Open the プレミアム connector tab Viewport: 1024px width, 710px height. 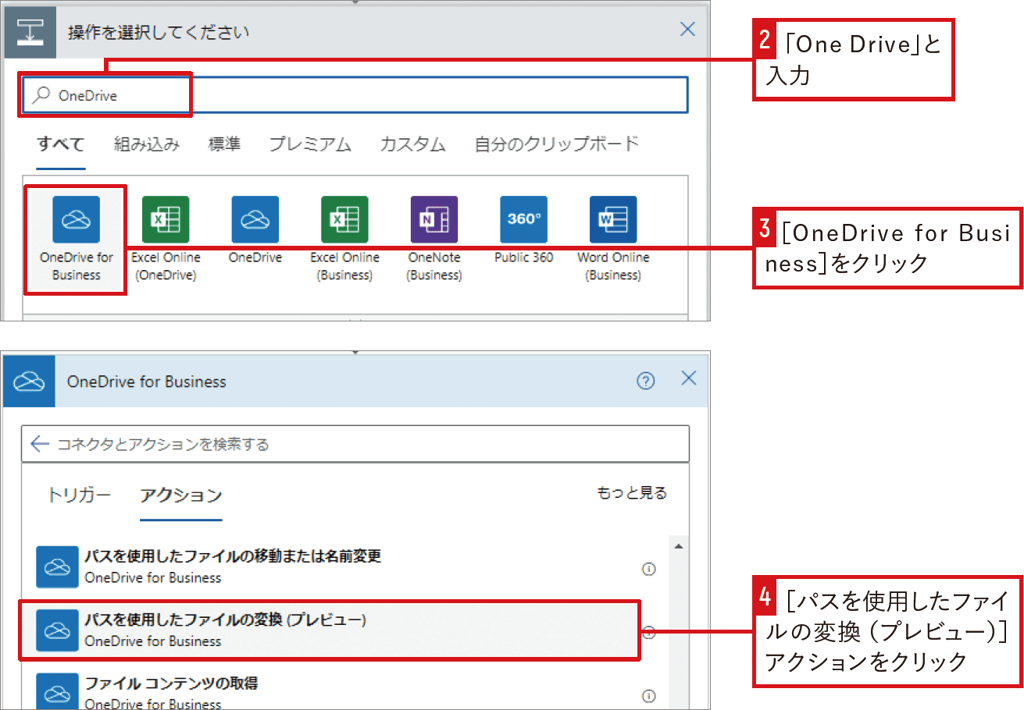point(310,143)
